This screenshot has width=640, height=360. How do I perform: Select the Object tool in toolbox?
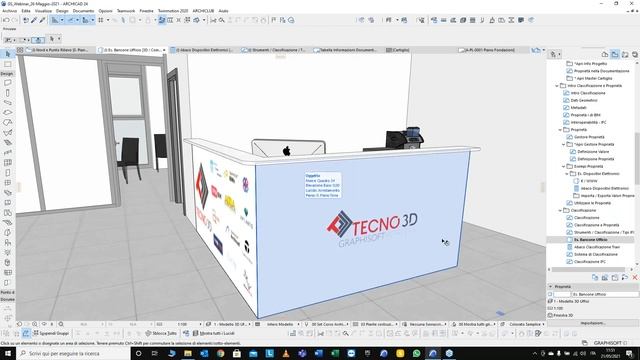tap(7, 242)
